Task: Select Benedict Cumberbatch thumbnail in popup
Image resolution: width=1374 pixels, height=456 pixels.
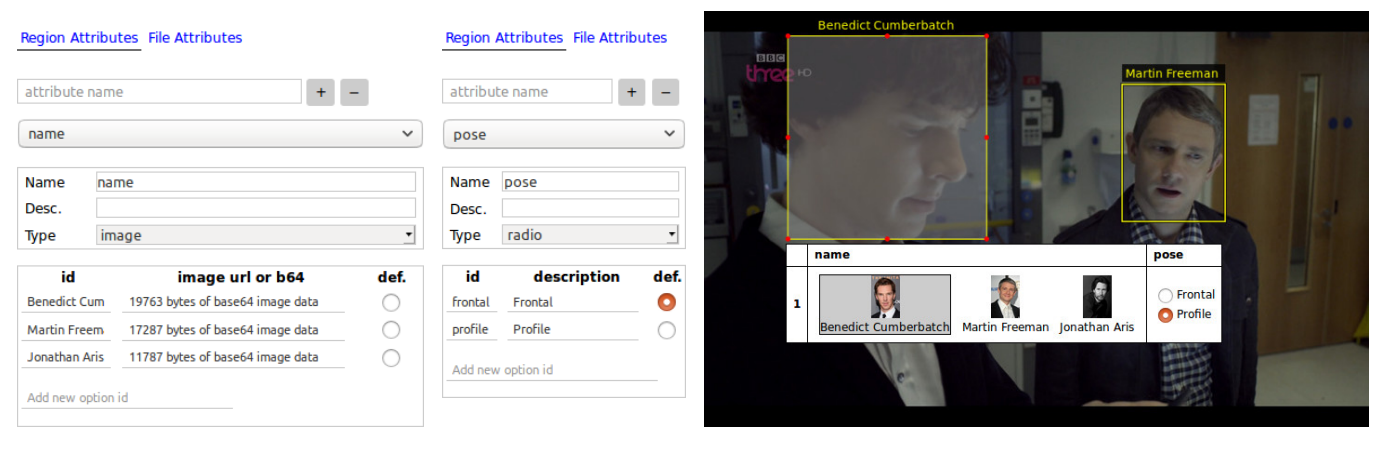Action: 885,305
